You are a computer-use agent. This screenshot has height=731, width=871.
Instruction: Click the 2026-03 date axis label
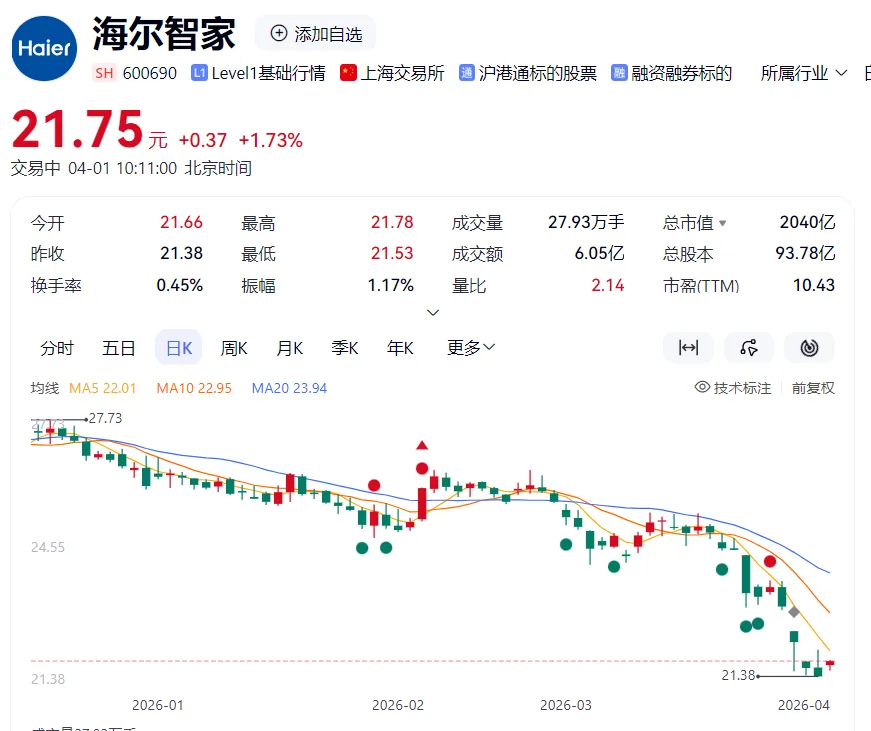tap(565, 705)
